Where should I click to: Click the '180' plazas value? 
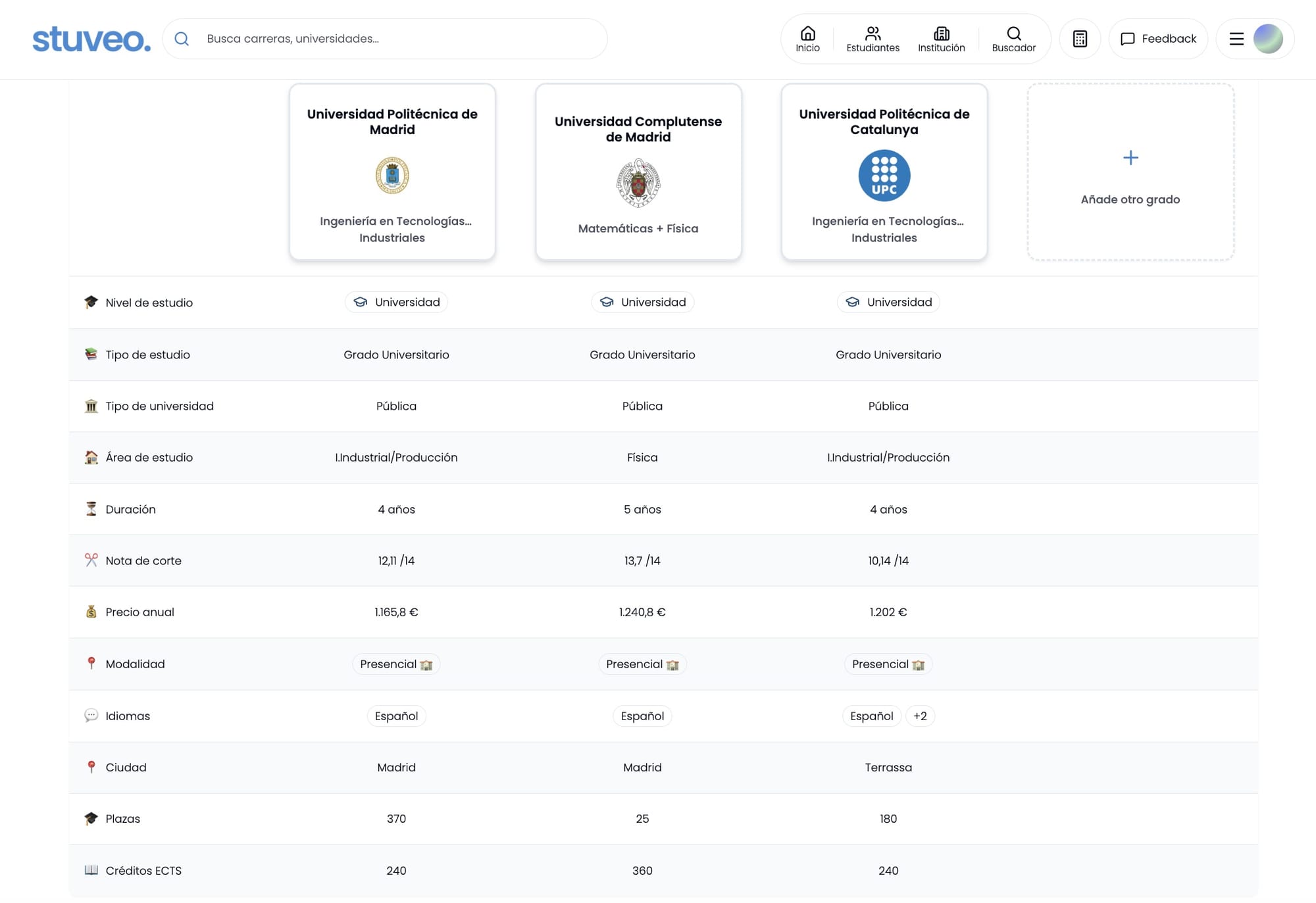tap(888, 818)
